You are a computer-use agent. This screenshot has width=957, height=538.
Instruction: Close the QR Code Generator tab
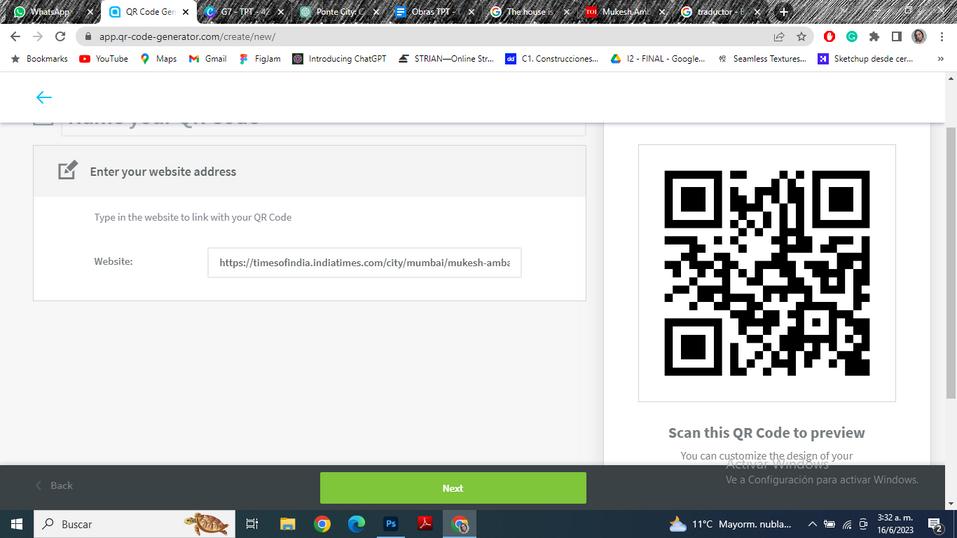click(186, 12)
